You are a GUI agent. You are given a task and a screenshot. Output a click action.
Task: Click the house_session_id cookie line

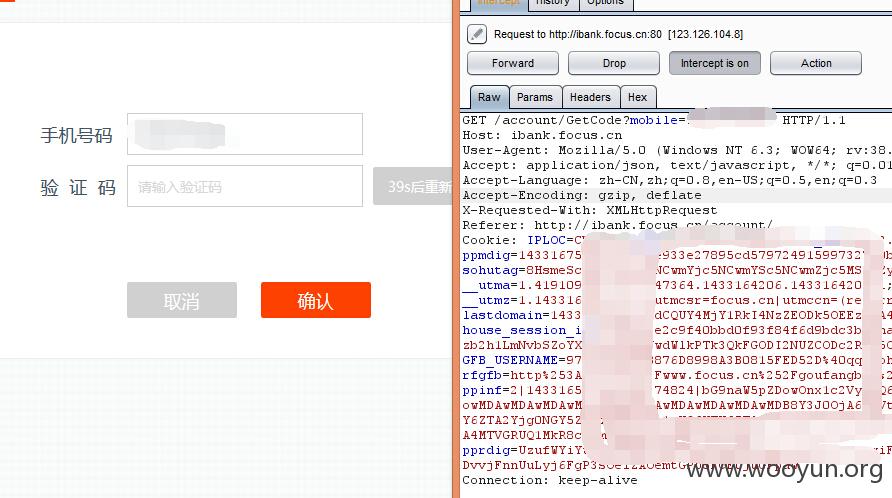coord(676,330)
